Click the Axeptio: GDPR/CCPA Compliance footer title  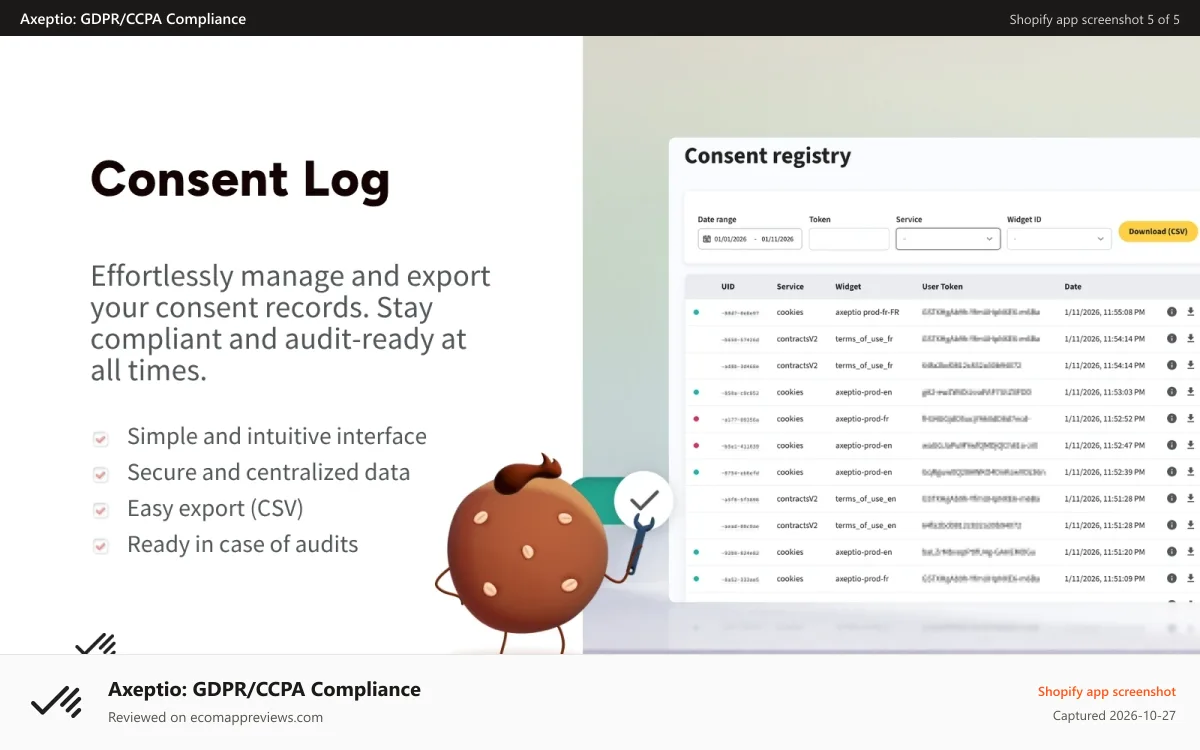point(264,689)
